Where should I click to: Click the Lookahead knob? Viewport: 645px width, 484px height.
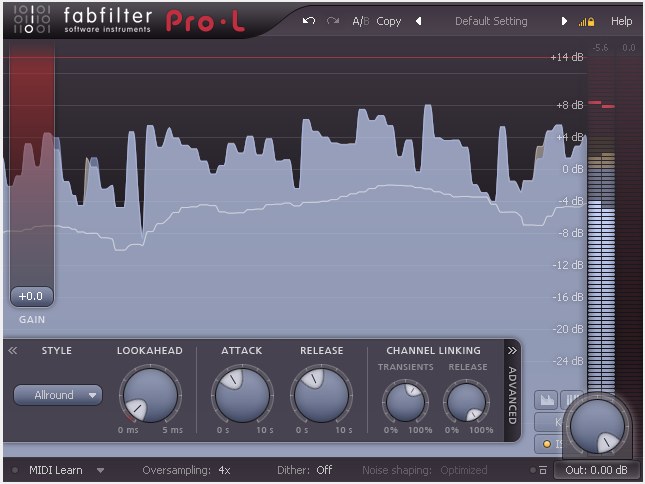click(x=150, y=395)
